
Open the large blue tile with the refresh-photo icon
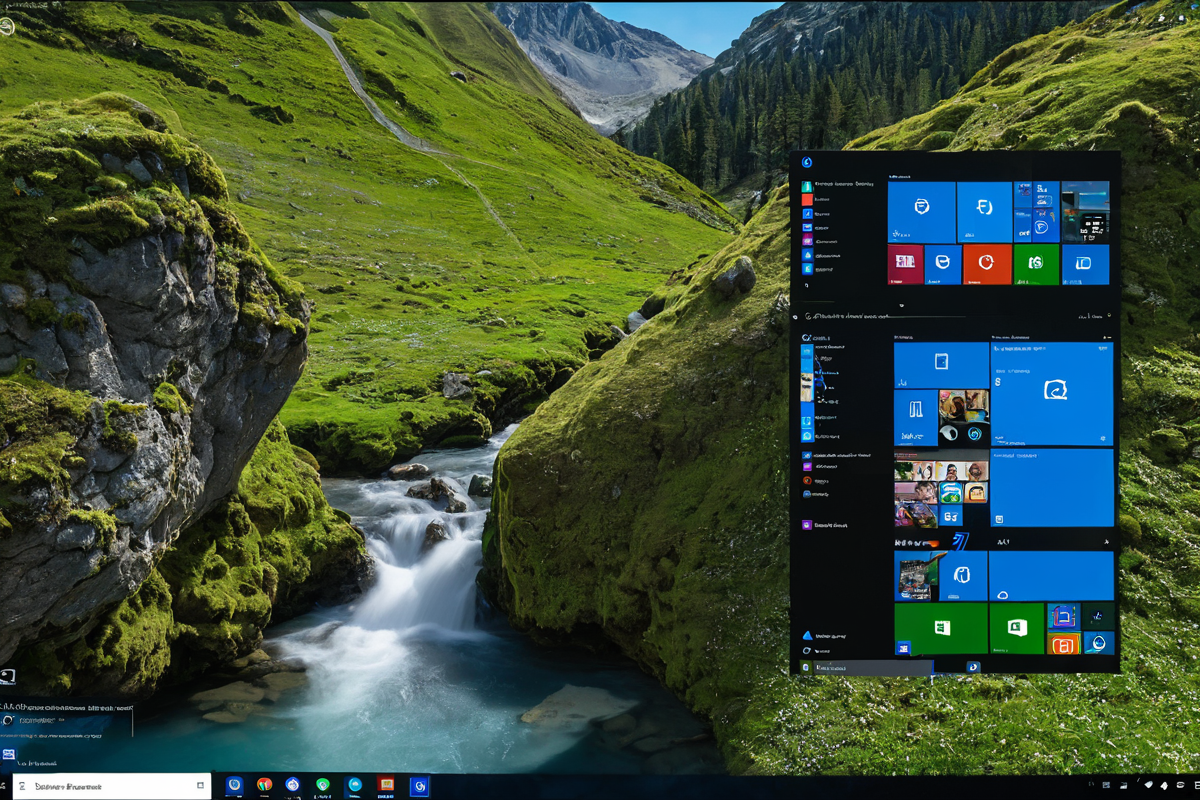click(x=1052, y=393)
